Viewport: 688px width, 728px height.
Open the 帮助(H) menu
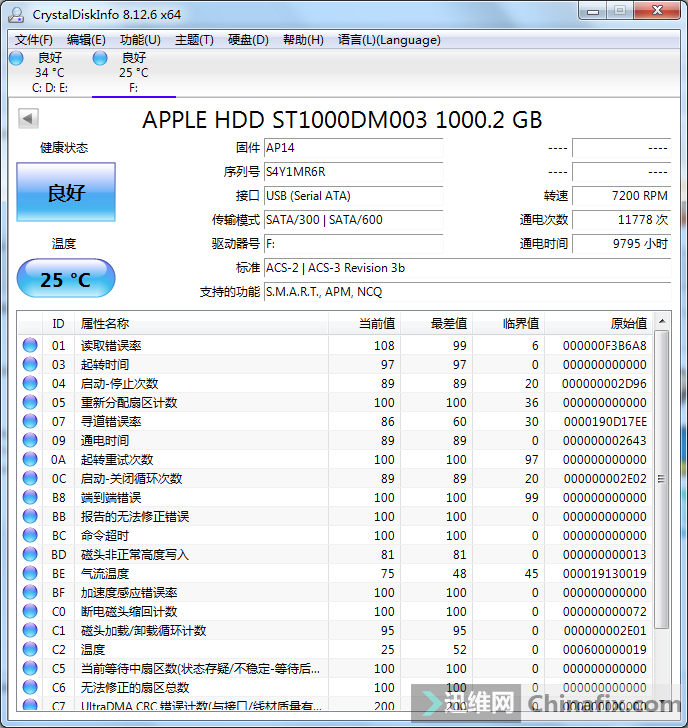coord(303,40)
